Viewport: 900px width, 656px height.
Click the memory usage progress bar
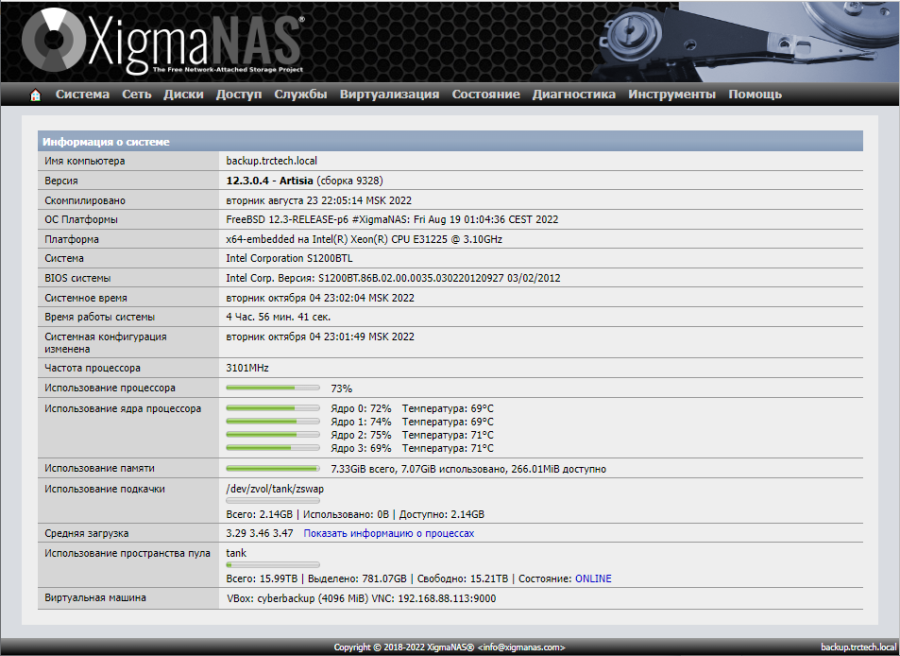click(x=273, y=468)
